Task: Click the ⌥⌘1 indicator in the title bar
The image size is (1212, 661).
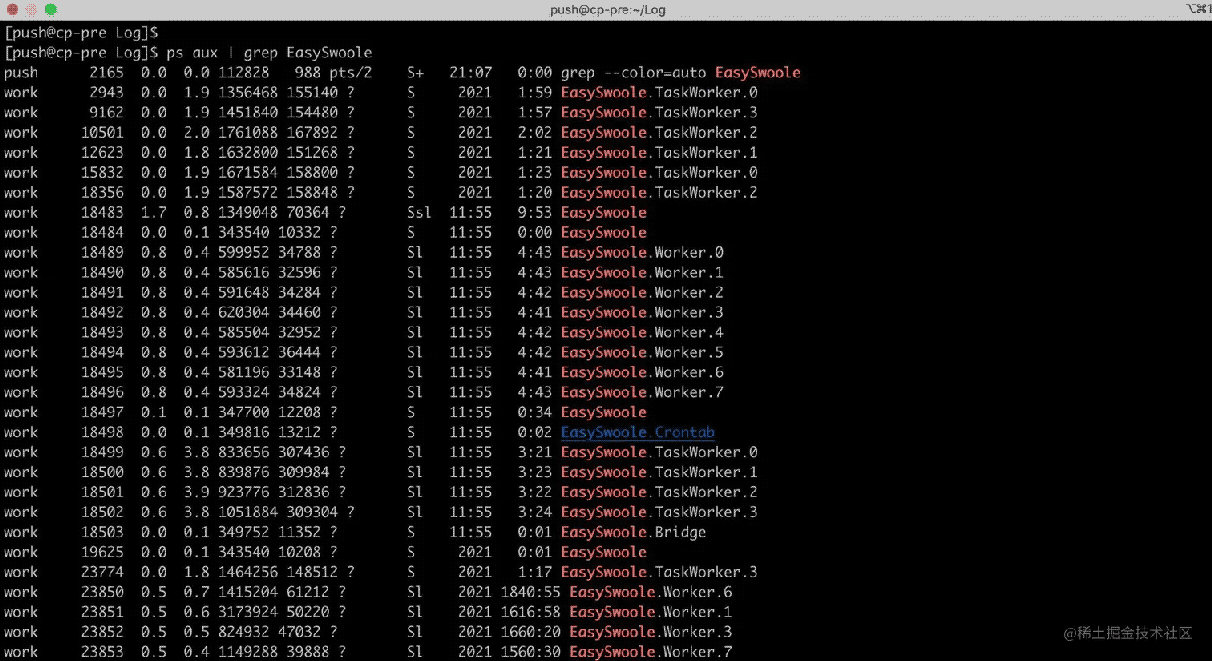Action: [x=1198, y=10]
